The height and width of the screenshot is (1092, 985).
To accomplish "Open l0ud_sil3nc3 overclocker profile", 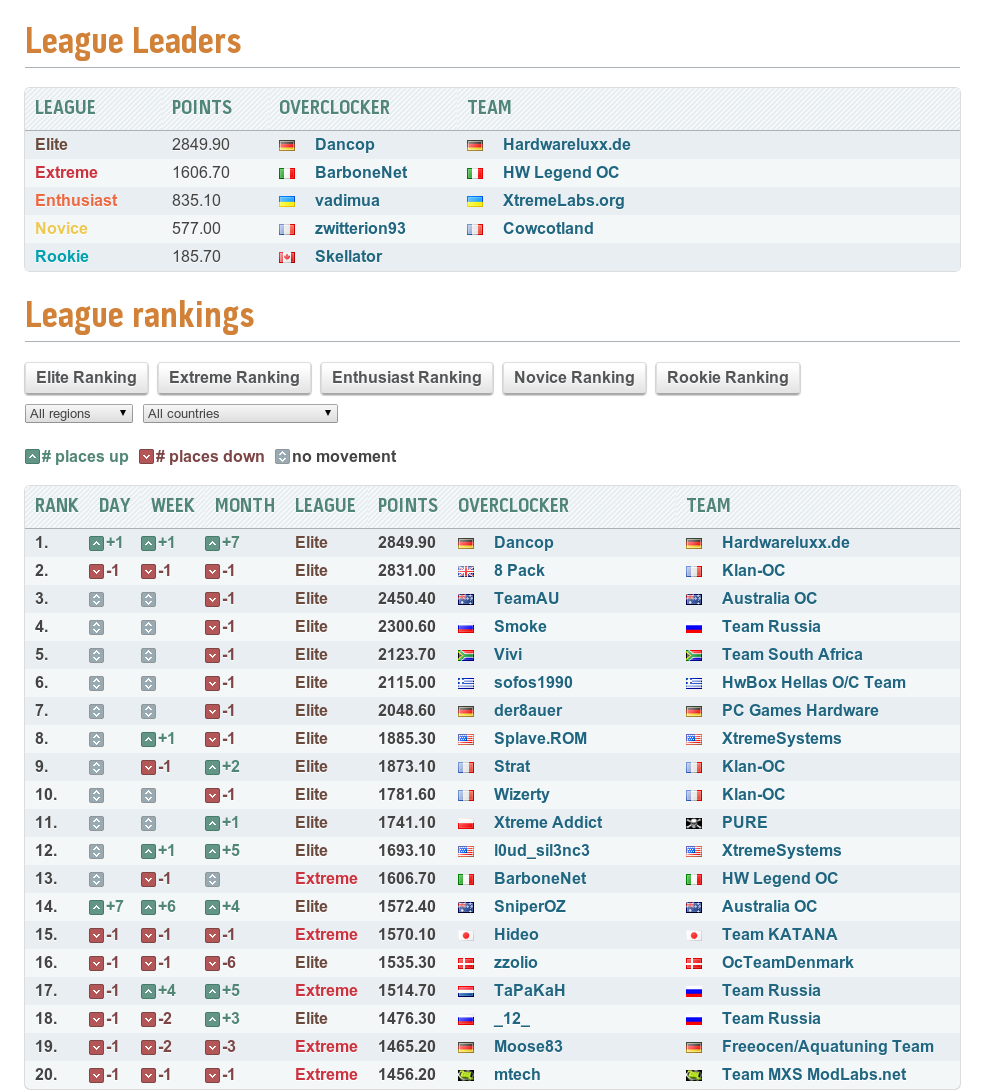I will 542,850.
